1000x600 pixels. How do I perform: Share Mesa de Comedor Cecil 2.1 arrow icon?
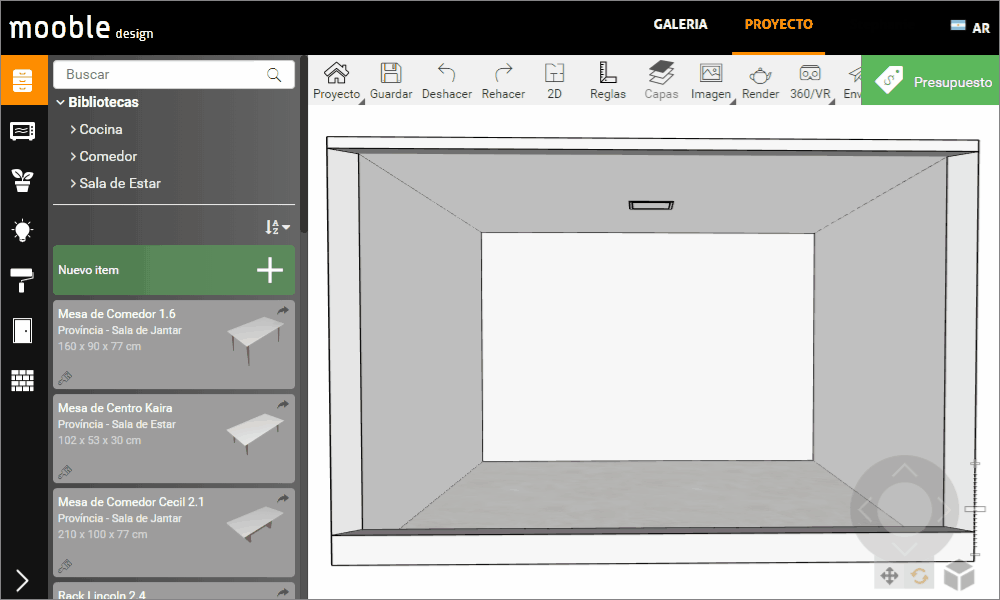tap(283, 498)
